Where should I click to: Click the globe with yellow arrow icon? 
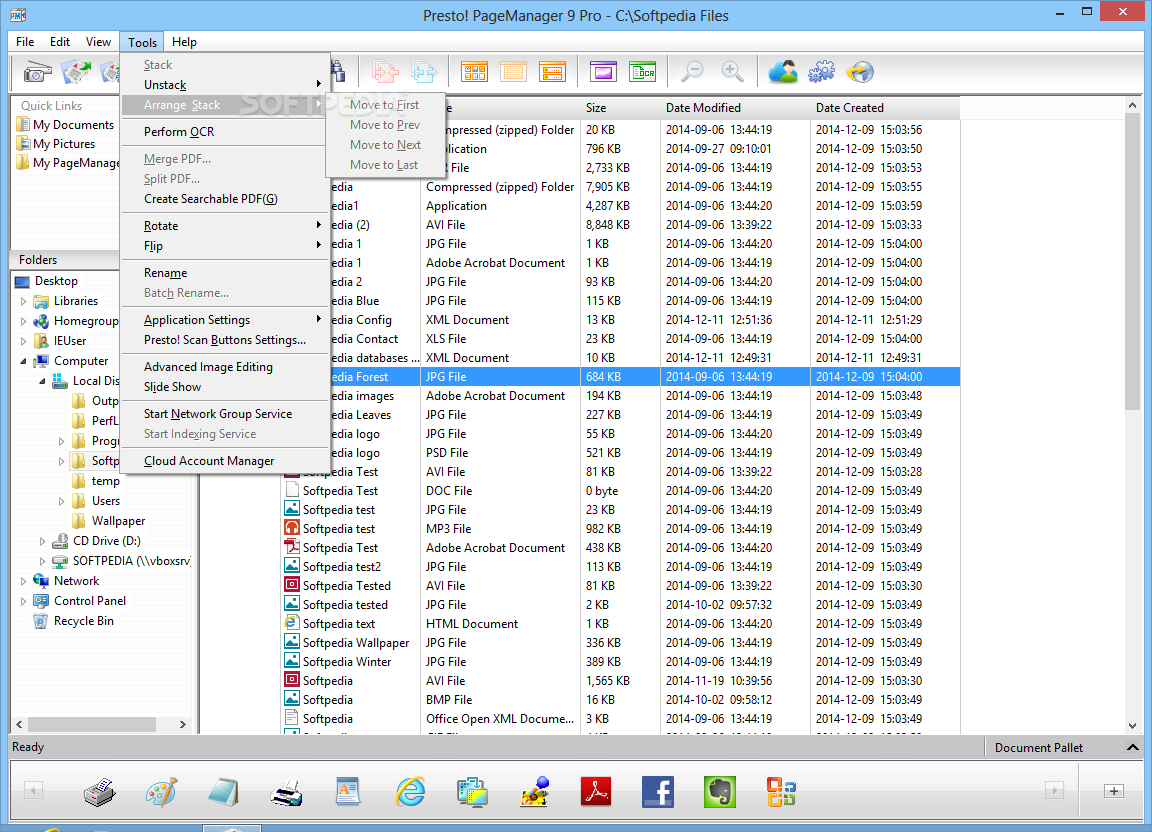point(860,71)
